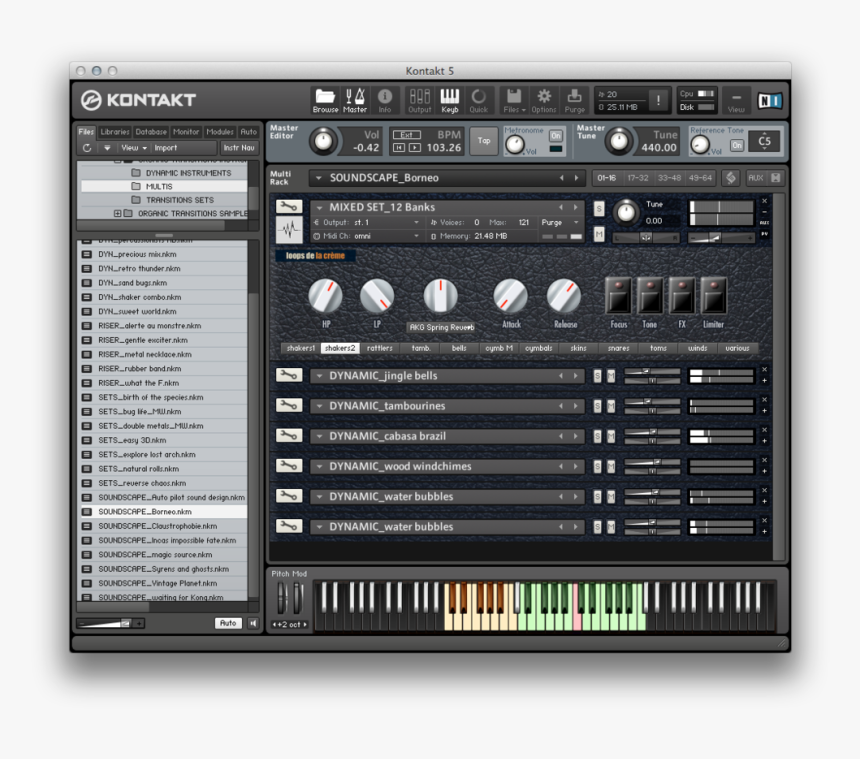860x759 pixels.
Task: Switch to the Modules tab
Action: [x=220, y=132]
